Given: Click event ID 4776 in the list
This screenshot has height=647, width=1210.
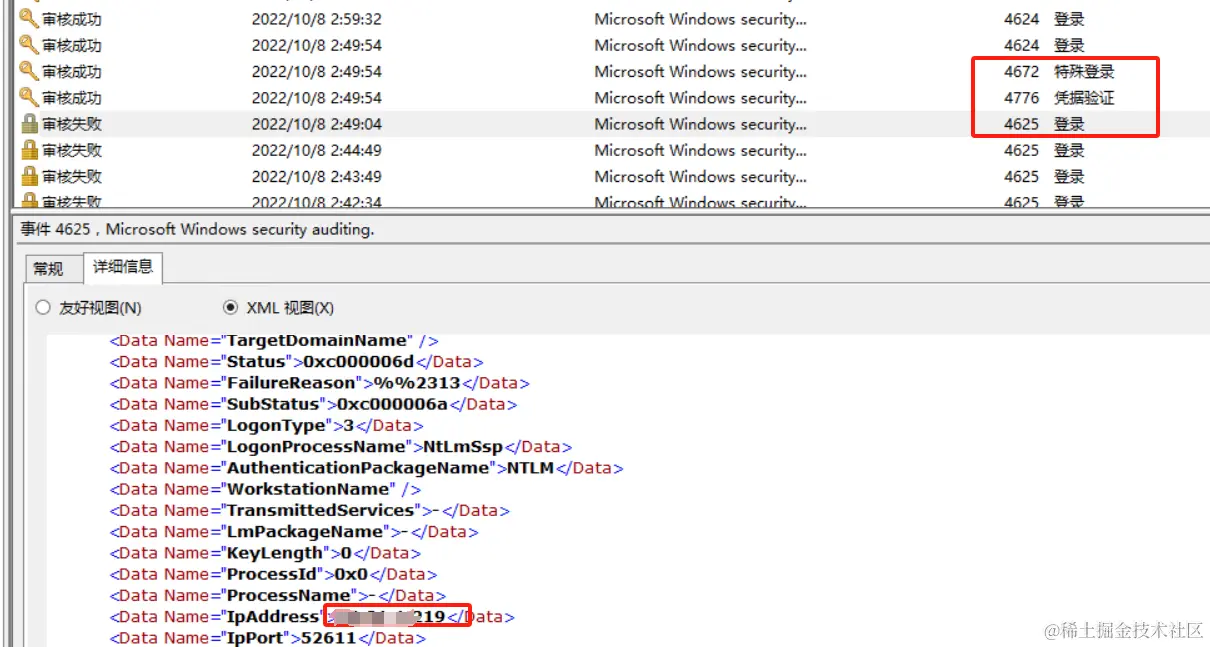Looking at the screenshot, I should pyautogui.click(x=1021, y=98).
